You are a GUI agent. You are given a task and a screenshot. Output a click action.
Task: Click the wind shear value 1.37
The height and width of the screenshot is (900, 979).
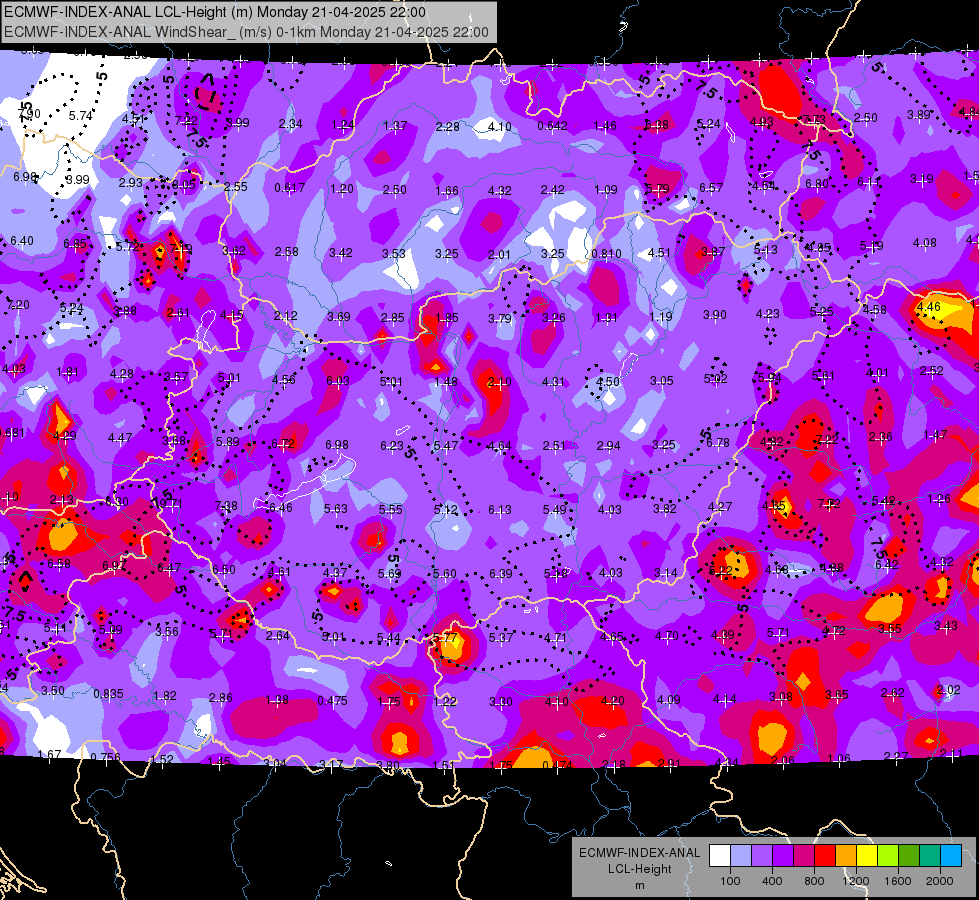coord(395,126)
